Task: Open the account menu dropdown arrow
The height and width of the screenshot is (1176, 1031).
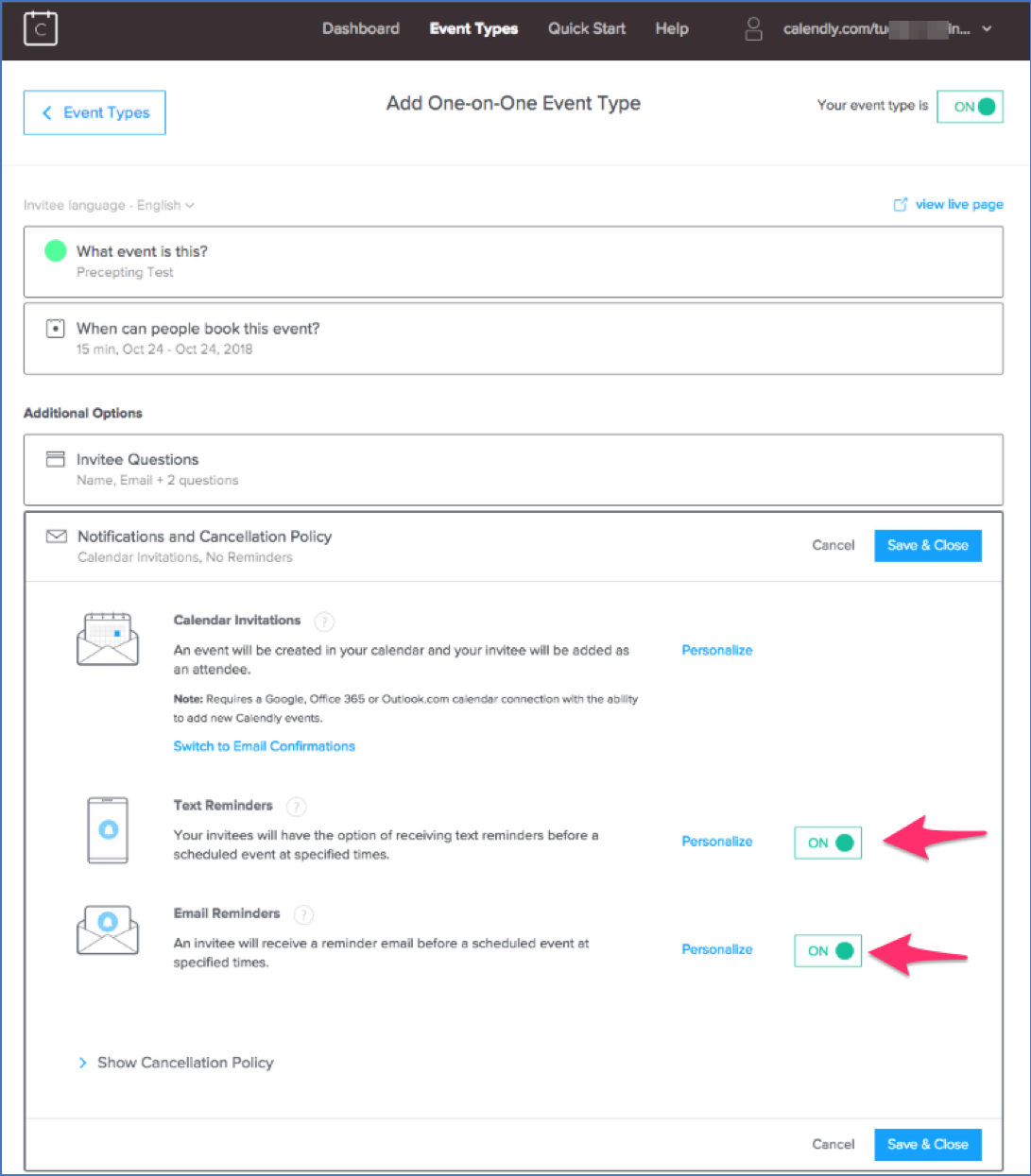Action: (x=987, y=29)
